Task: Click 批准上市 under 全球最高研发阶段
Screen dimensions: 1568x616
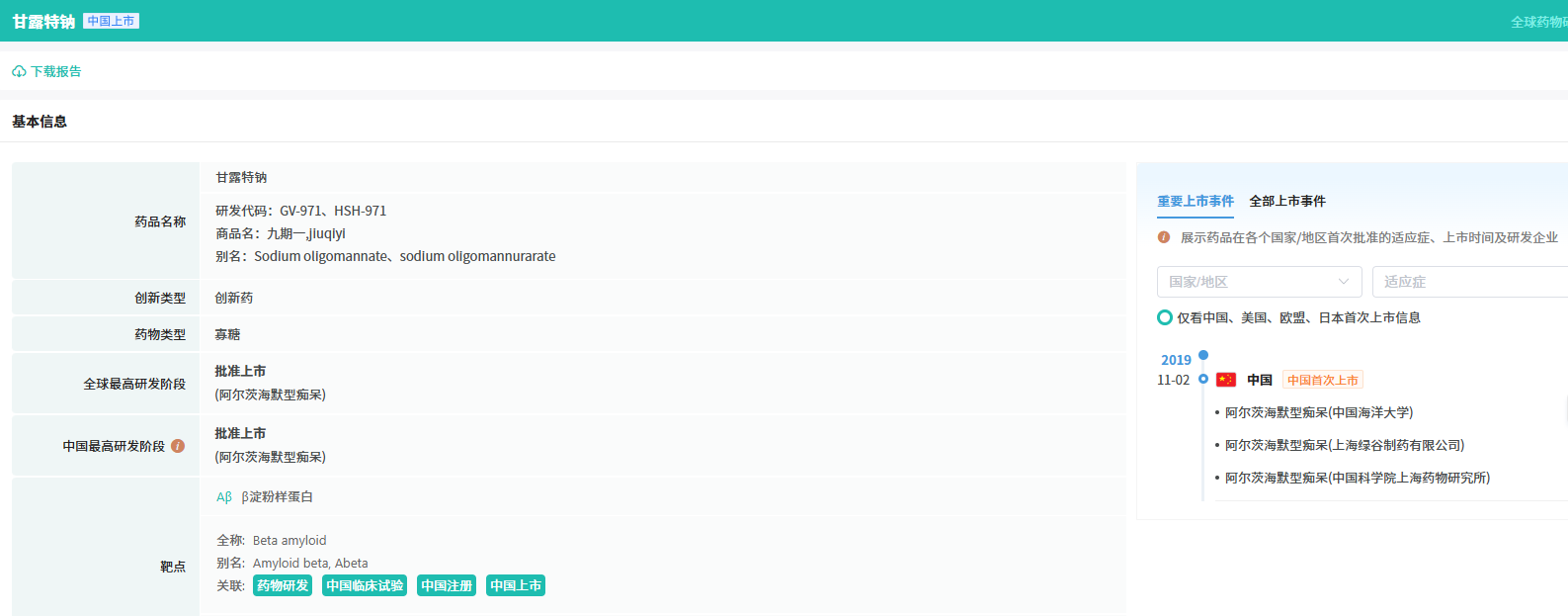Action: tap(240, 371)
